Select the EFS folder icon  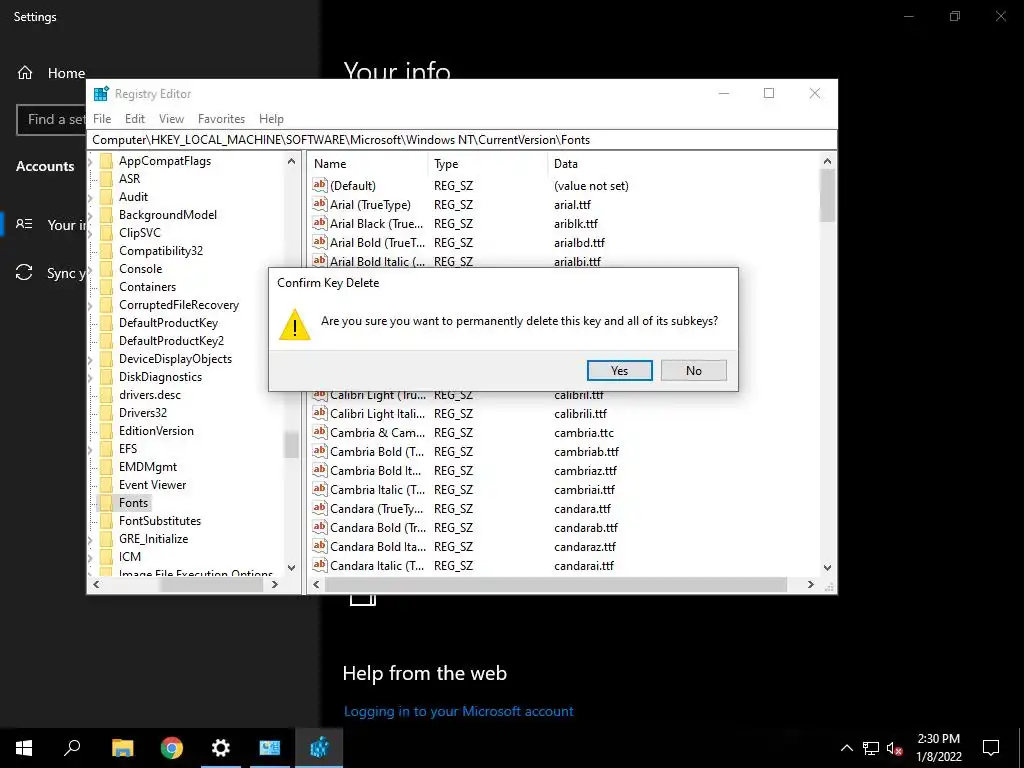(106, 449)
